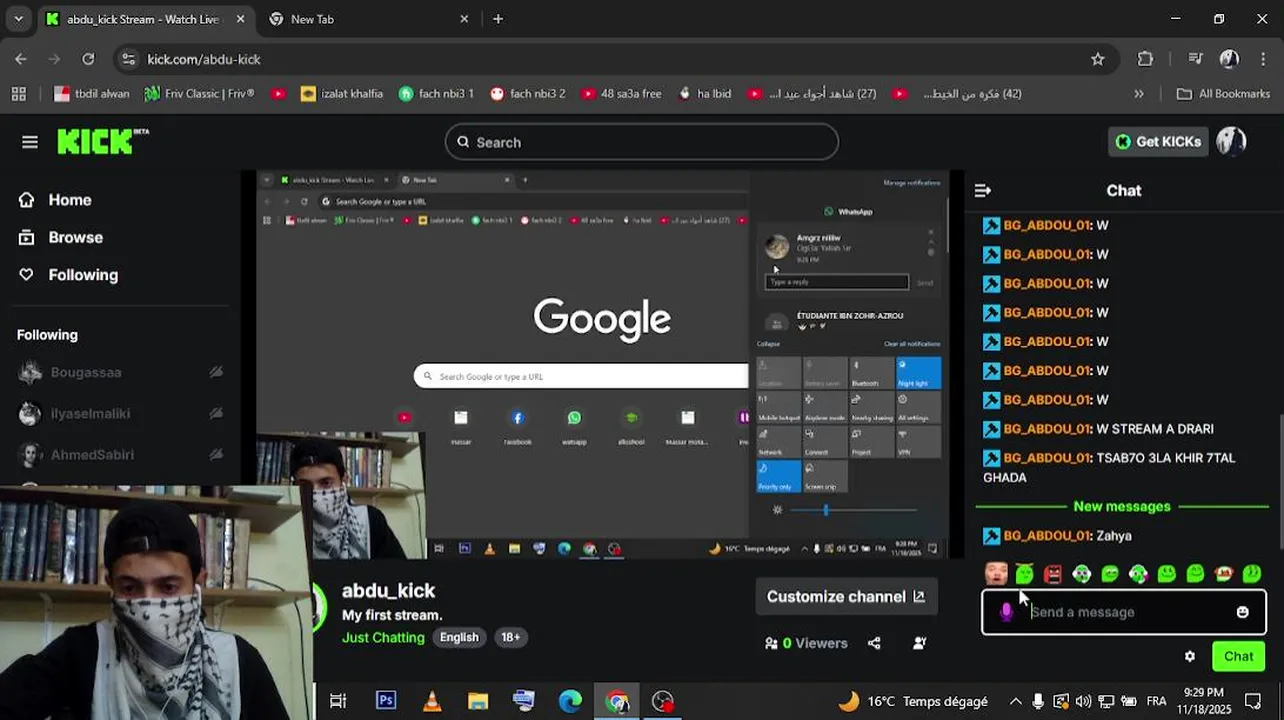This screenshot has width=1284, height=720.
Task: View site information icon in address bar
Action: (128, 59)
